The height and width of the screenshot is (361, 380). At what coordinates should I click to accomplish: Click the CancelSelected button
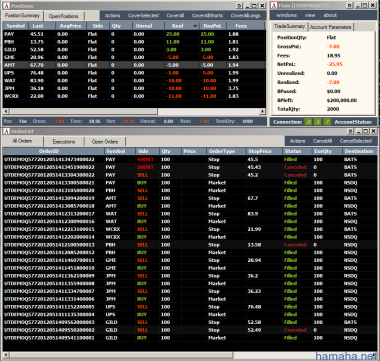[x=356, y=141]
